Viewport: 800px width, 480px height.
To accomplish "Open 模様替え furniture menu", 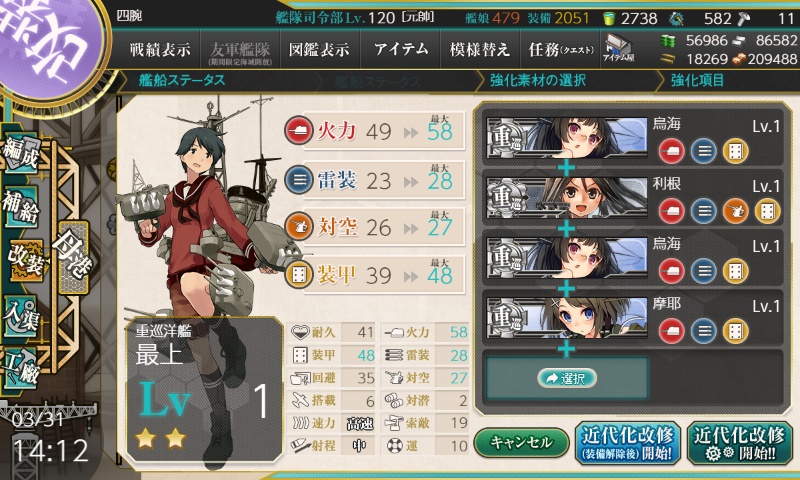I will 480,49.
